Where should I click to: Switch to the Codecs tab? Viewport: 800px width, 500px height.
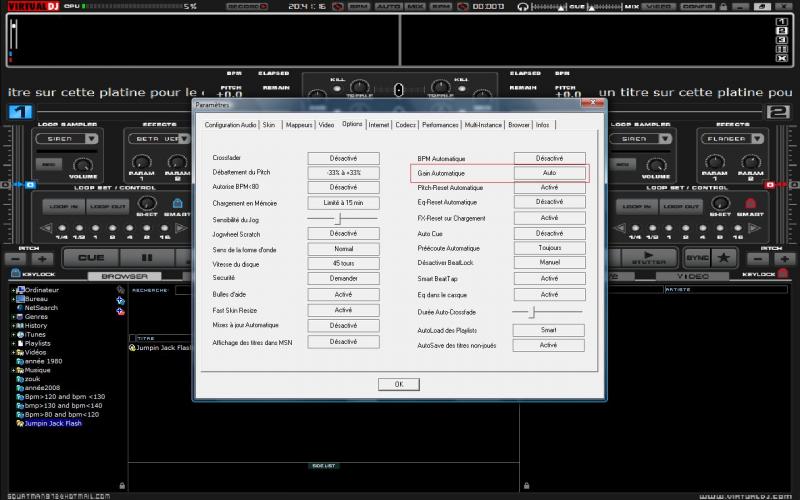(405, 124)
